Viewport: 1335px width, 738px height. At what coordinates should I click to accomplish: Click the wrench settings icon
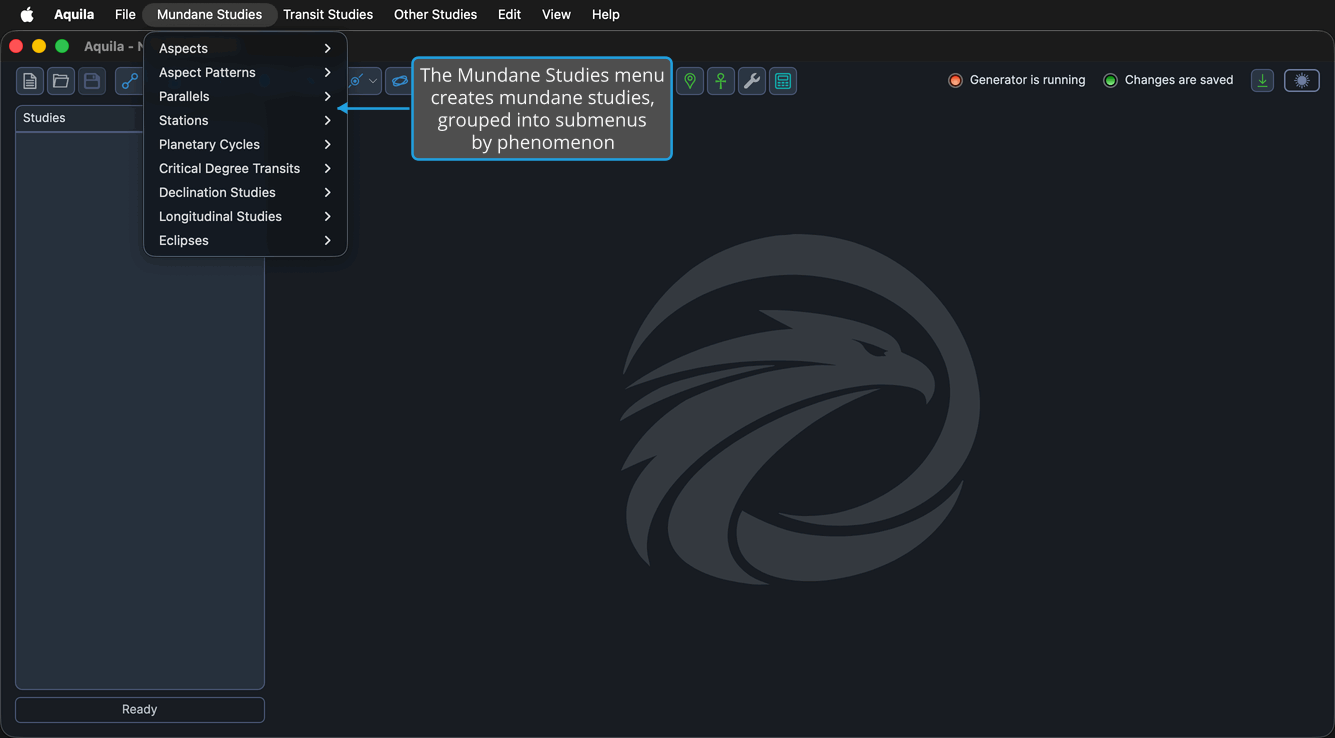752,81
